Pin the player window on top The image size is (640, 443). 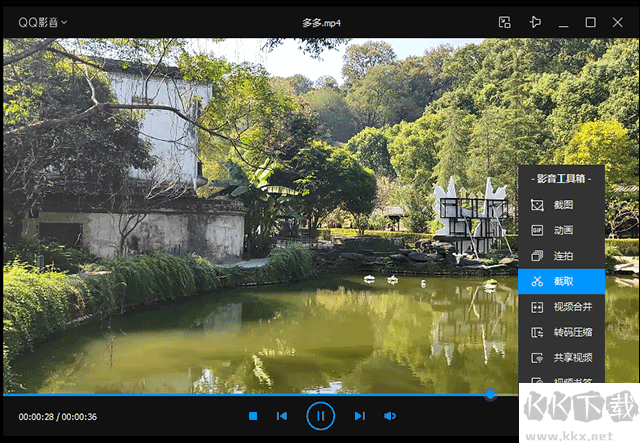coord(536,22)
